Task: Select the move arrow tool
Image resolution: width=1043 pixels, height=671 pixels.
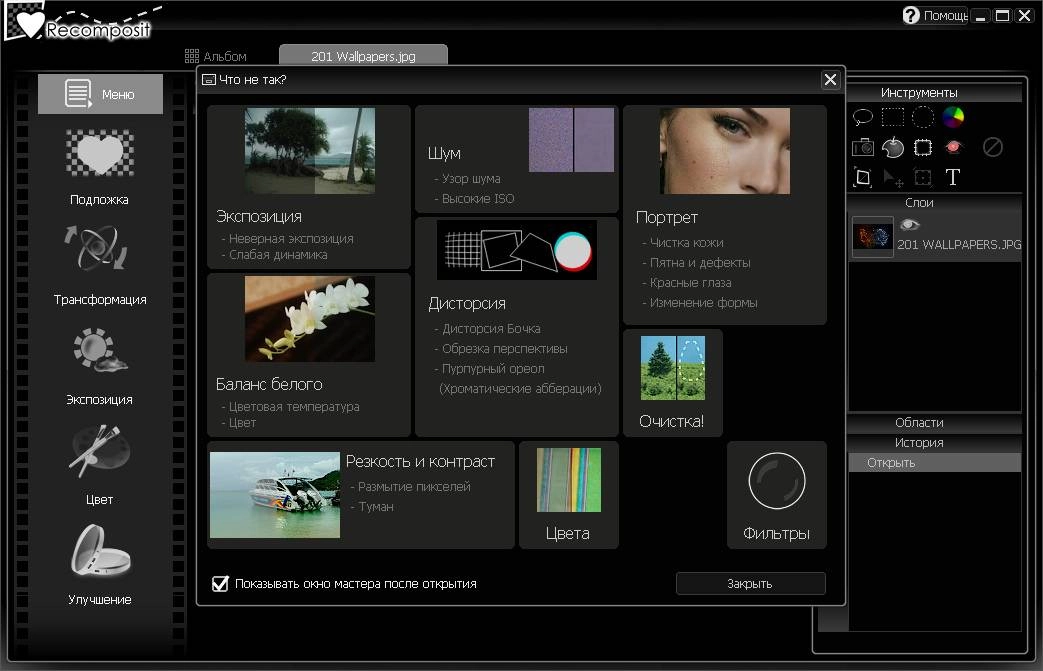Action: pos(893,178)
